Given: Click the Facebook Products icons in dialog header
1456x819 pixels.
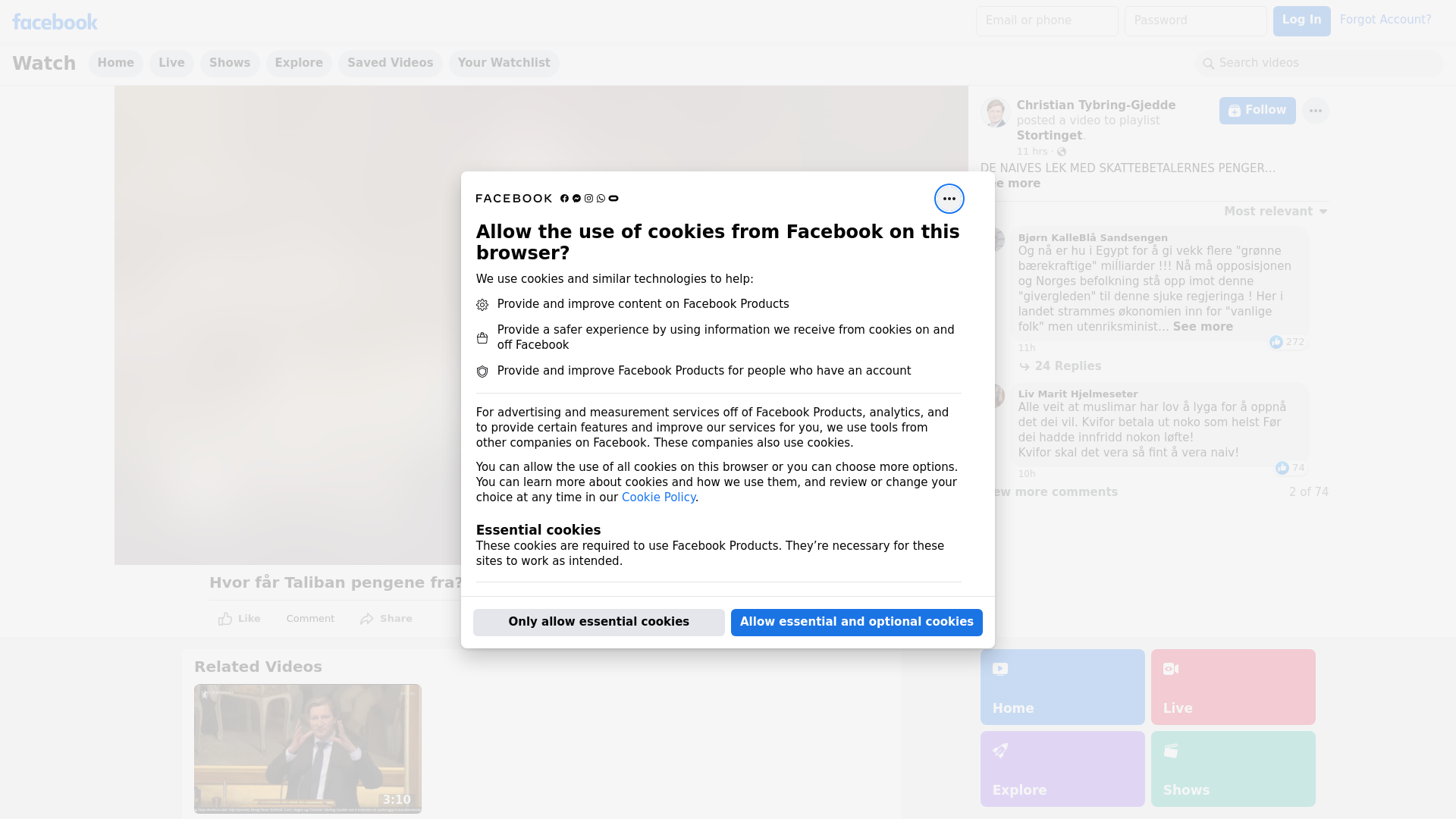Looking at the screenshot, I should coord(589,199).
